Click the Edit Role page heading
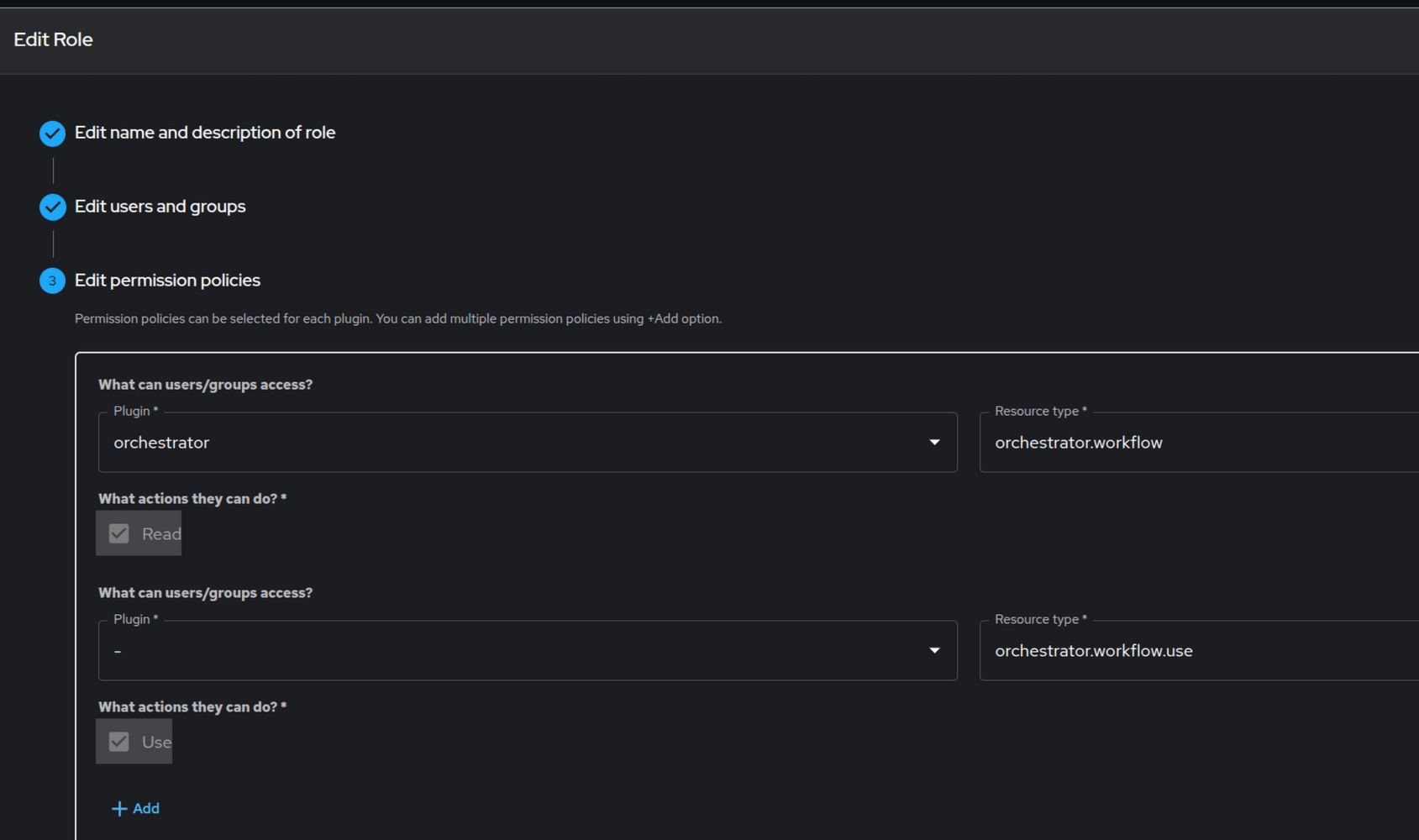This screenshot has width=1419, height=840. tap(53, 39)
